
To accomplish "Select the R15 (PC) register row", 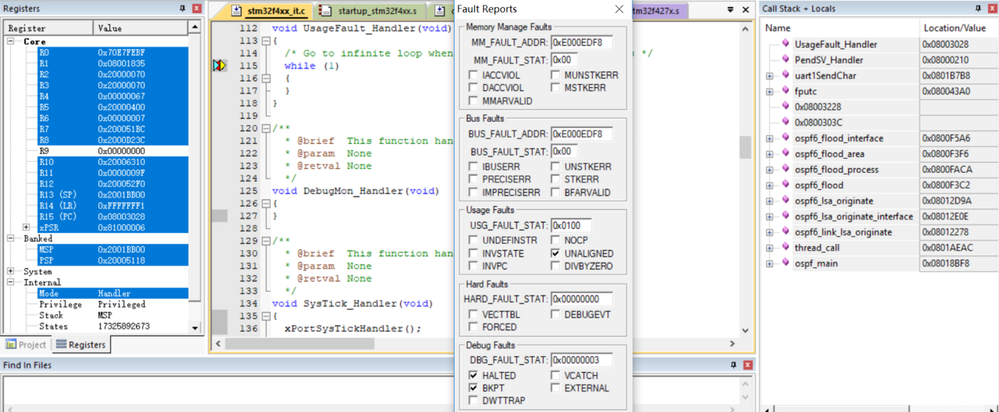I will click(111, 217).
